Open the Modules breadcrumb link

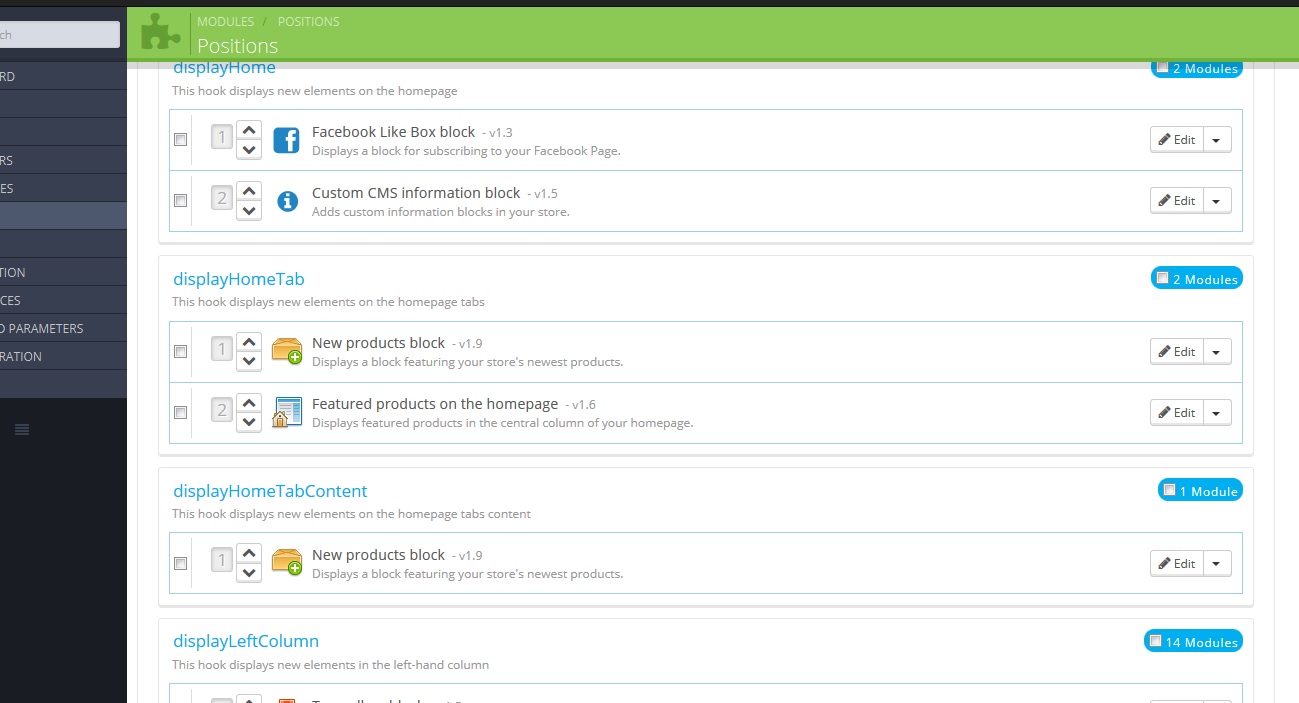coord(225,21)
